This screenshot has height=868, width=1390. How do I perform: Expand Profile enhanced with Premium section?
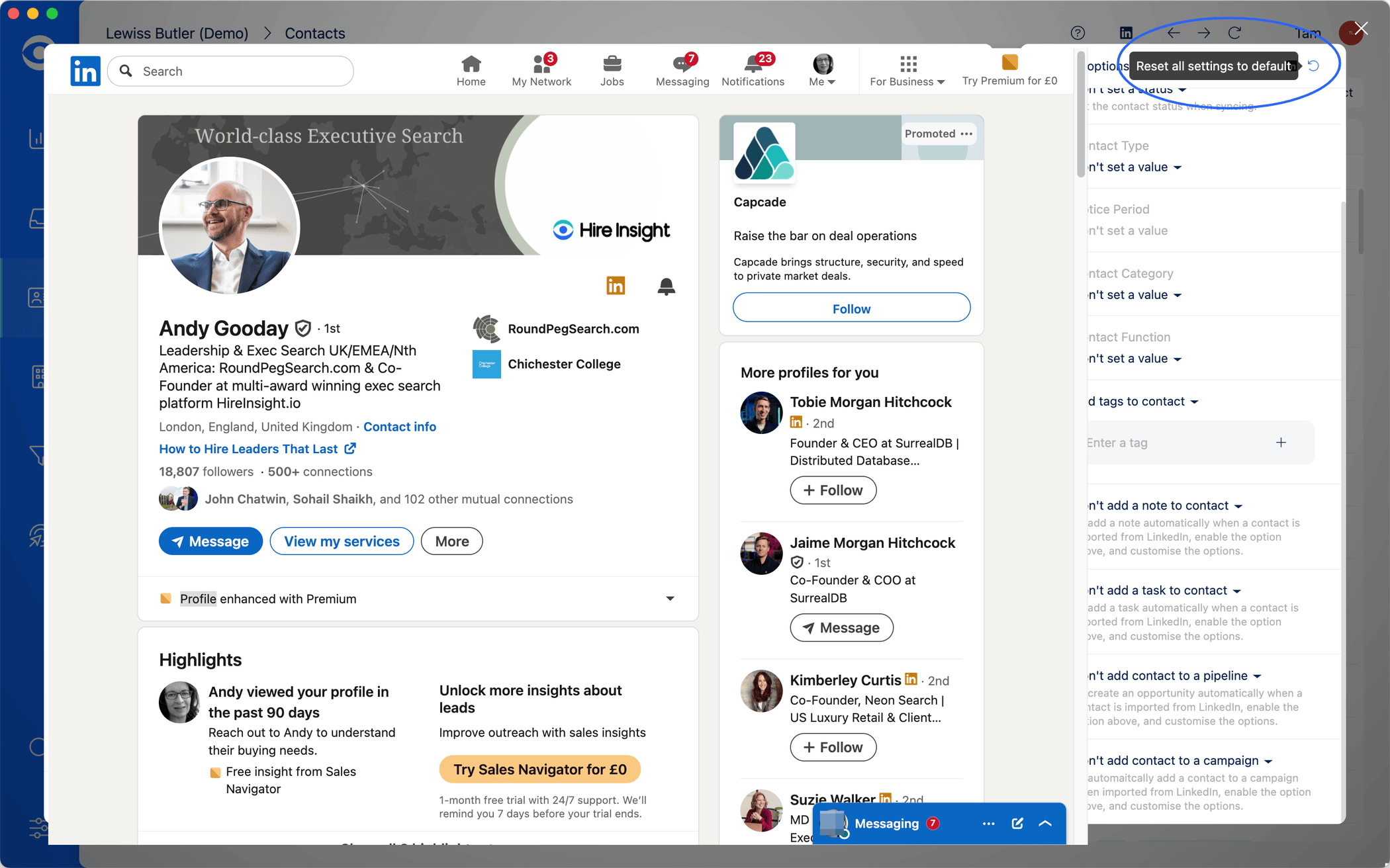[x=670, y=599]
